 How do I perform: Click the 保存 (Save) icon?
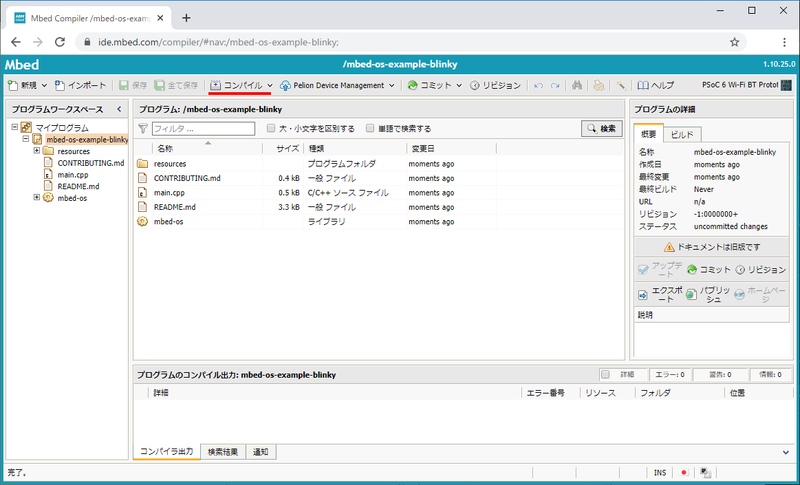[x=123, y=85]
